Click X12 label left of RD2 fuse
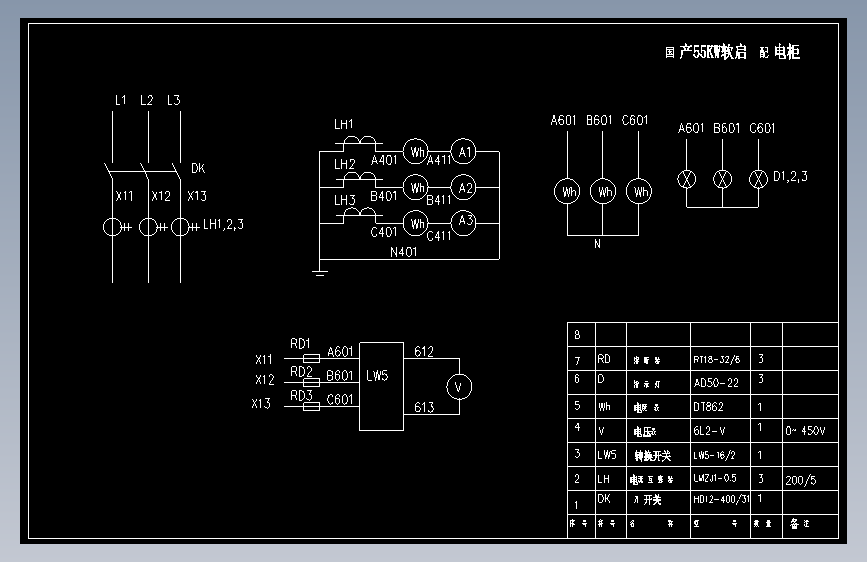The image size is (867, 562). (x=264, y=380)
